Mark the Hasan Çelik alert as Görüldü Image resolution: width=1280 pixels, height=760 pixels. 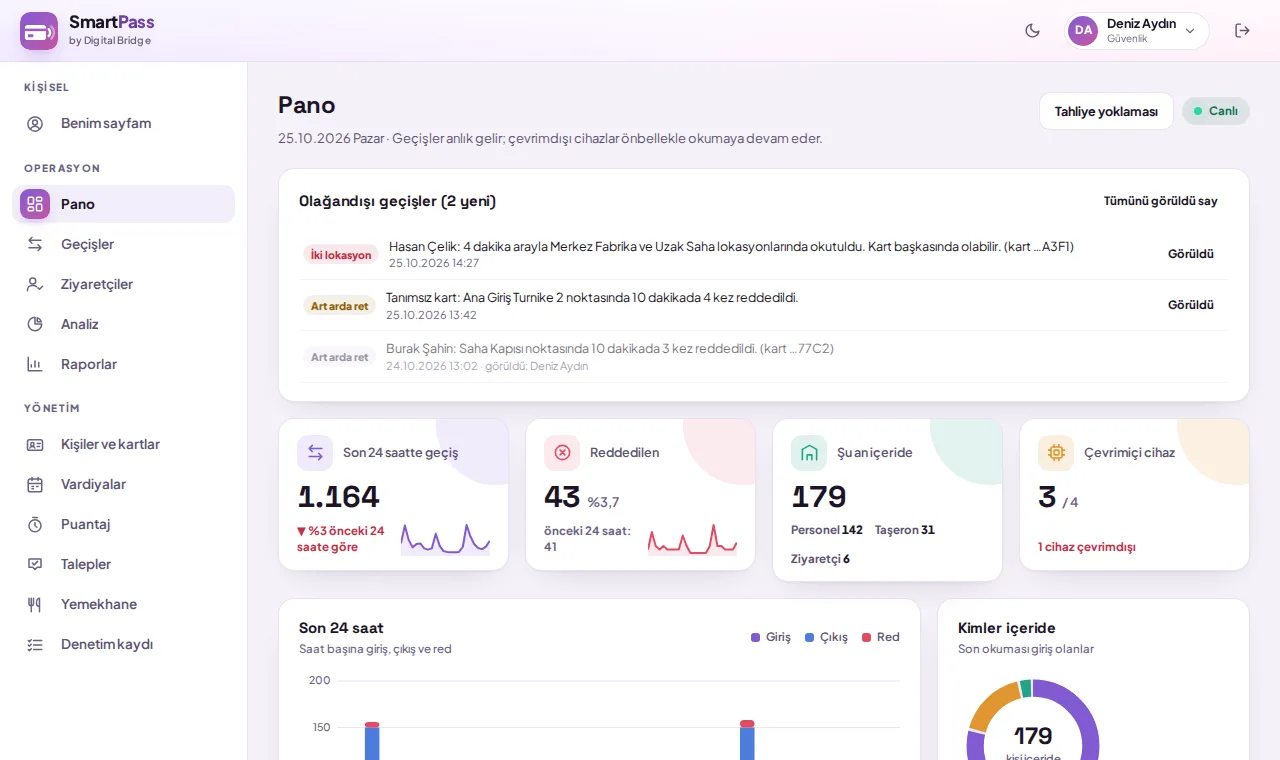coord(1191,254)
